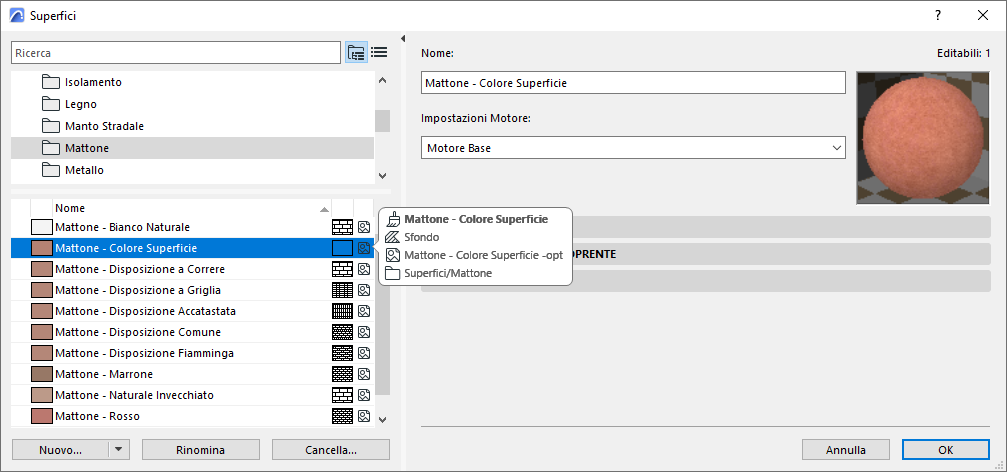Click the Manto Stradale folder icon
Viewport: 1007px width, 472px height.
52,126
